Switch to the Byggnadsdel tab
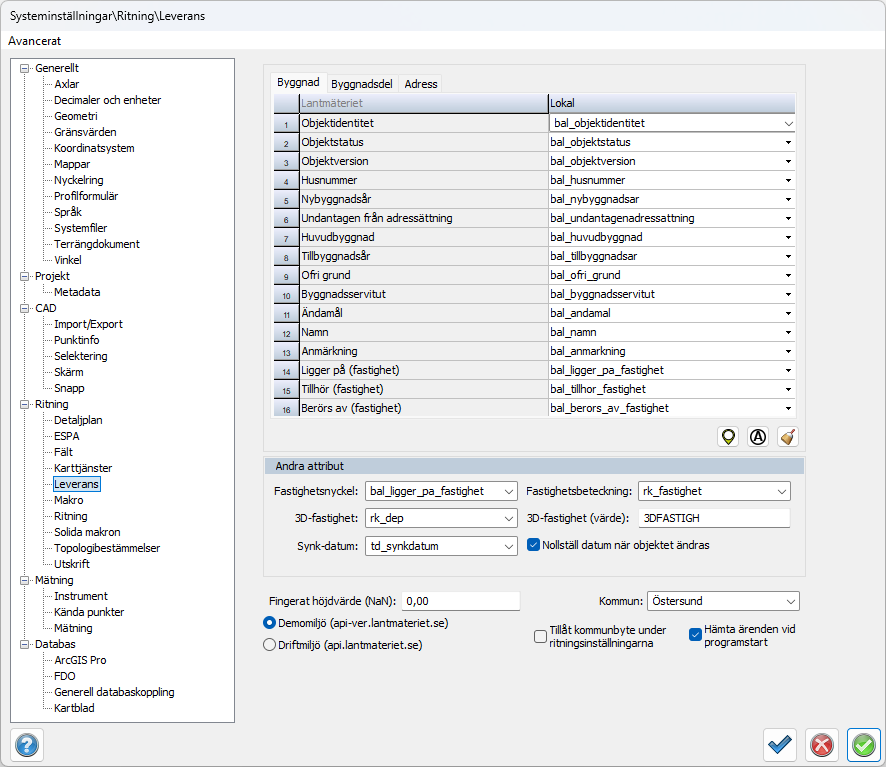 coord(362,84)
